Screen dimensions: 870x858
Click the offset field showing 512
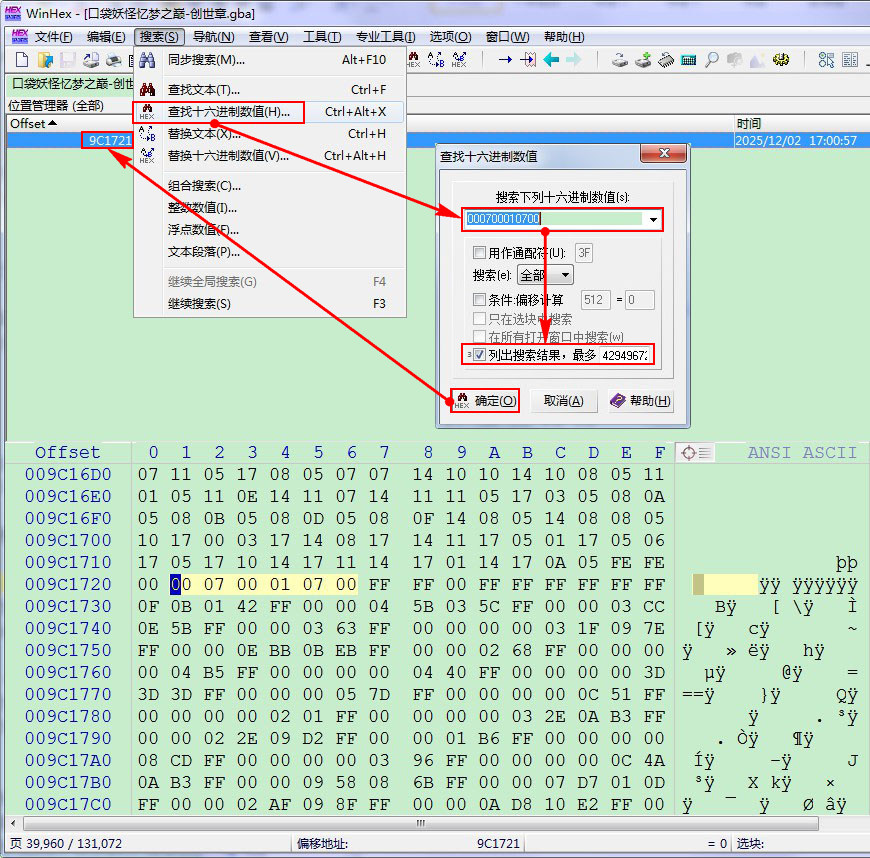click(595, 300)
